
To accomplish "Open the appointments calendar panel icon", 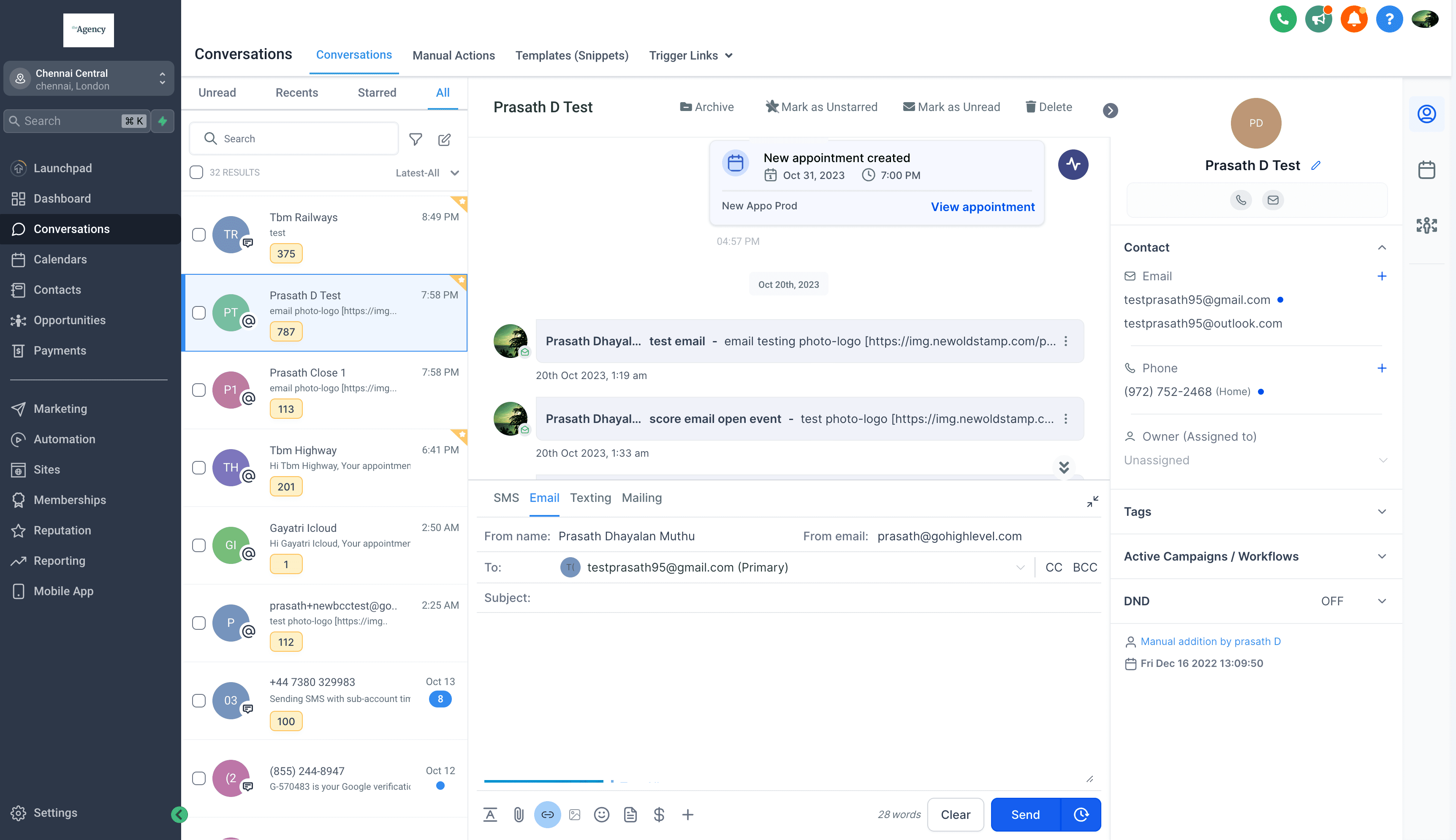I will point(1426,170).
